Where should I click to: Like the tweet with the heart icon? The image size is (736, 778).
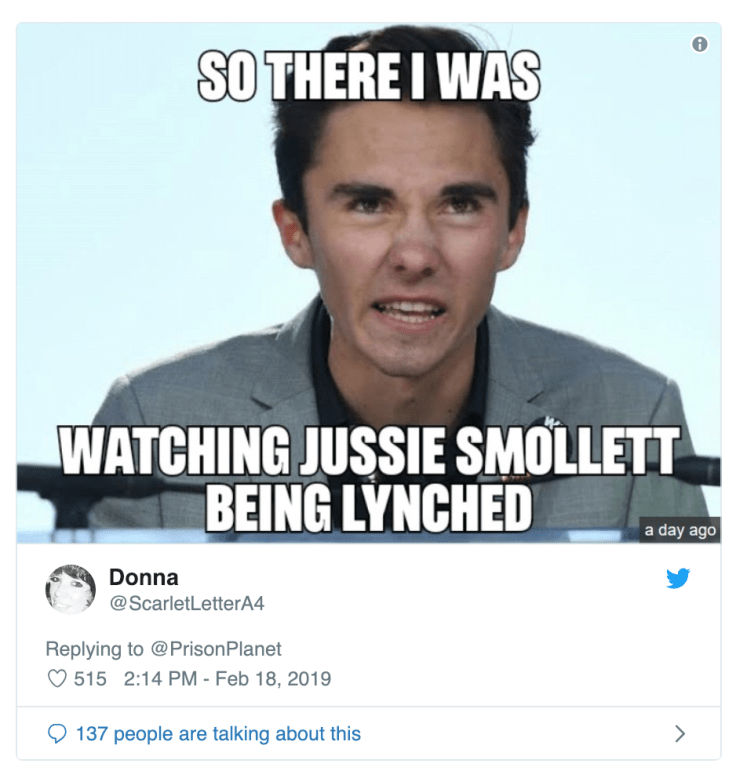tap(56, 679)
